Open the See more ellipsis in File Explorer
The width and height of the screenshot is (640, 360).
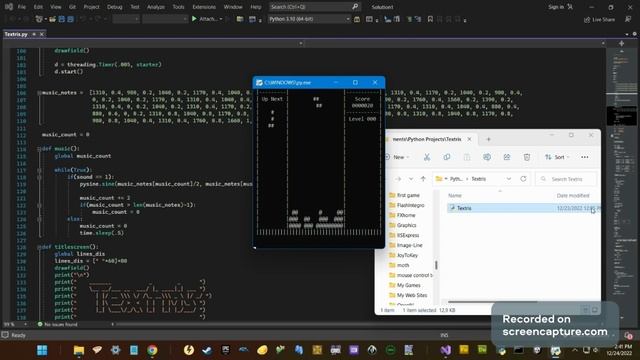[585, 157]
